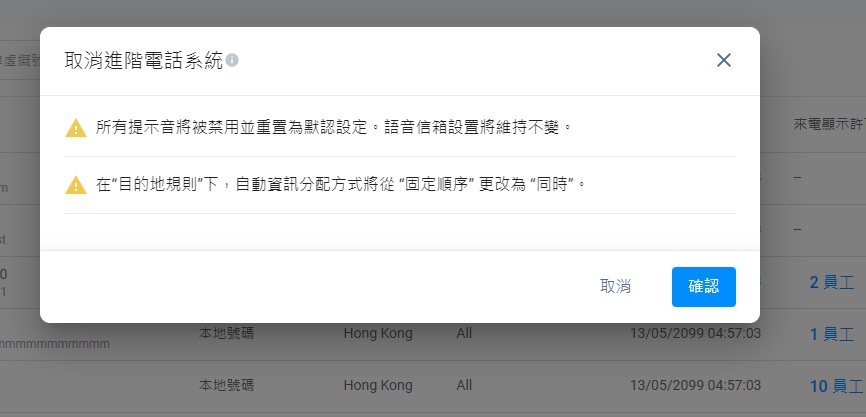The height and width of the screenshot is (417, 866).
Task: Open the 1 員工 link
Action: [x=832, y=334]
